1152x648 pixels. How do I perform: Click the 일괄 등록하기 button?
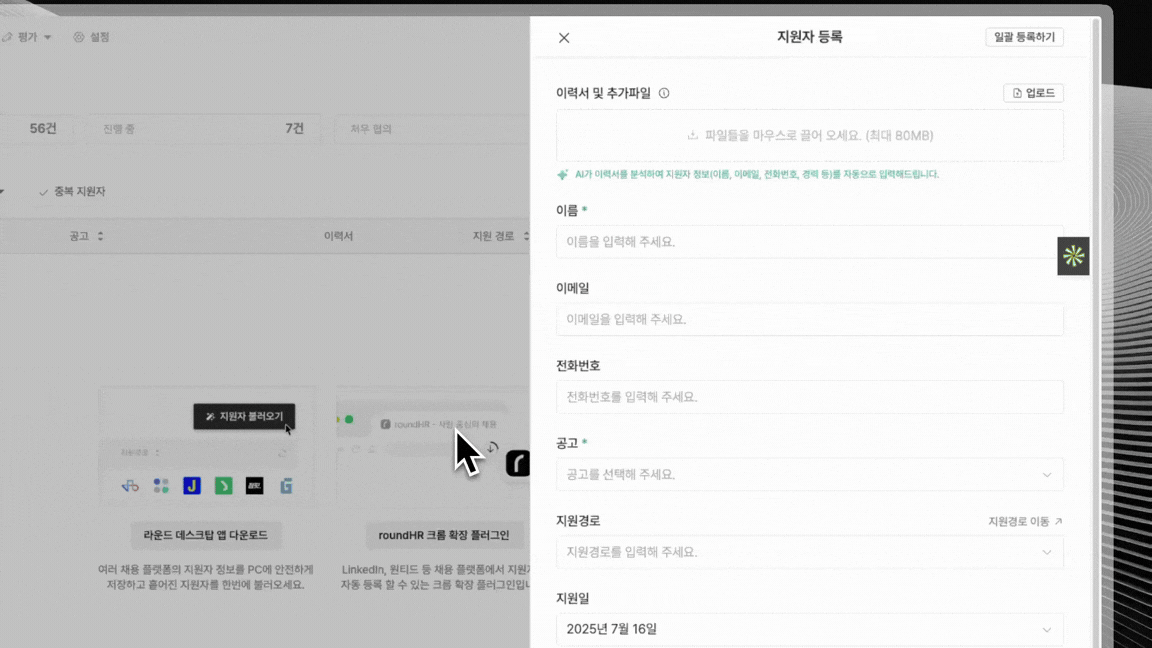pos(1024,37)
